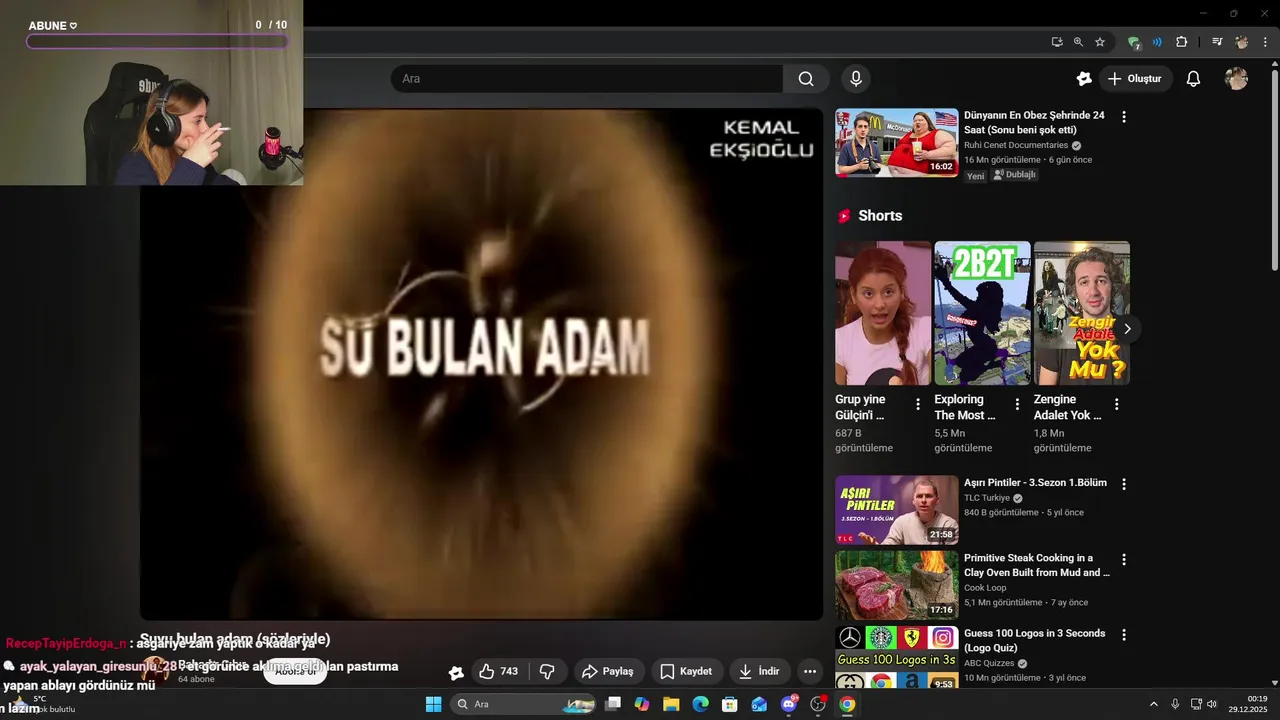Open volume settings speaker icon in tray

1212,704
